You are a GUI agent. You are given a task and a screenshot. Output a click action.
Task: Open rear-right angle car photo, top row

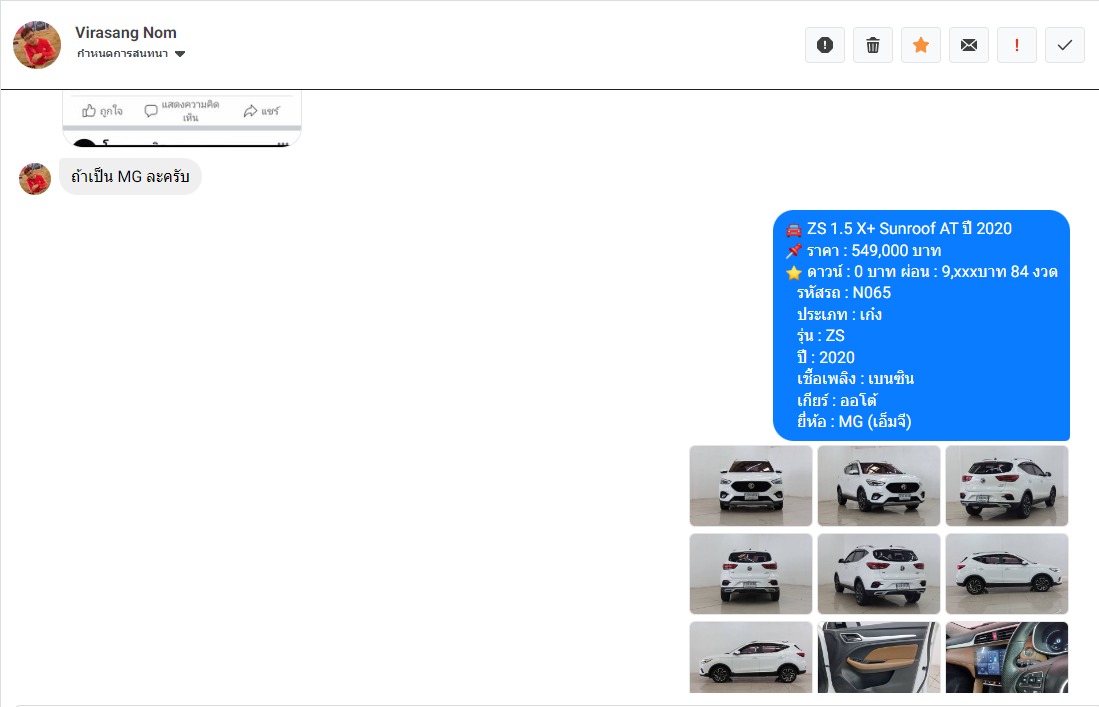click(x=1006, y=486)
